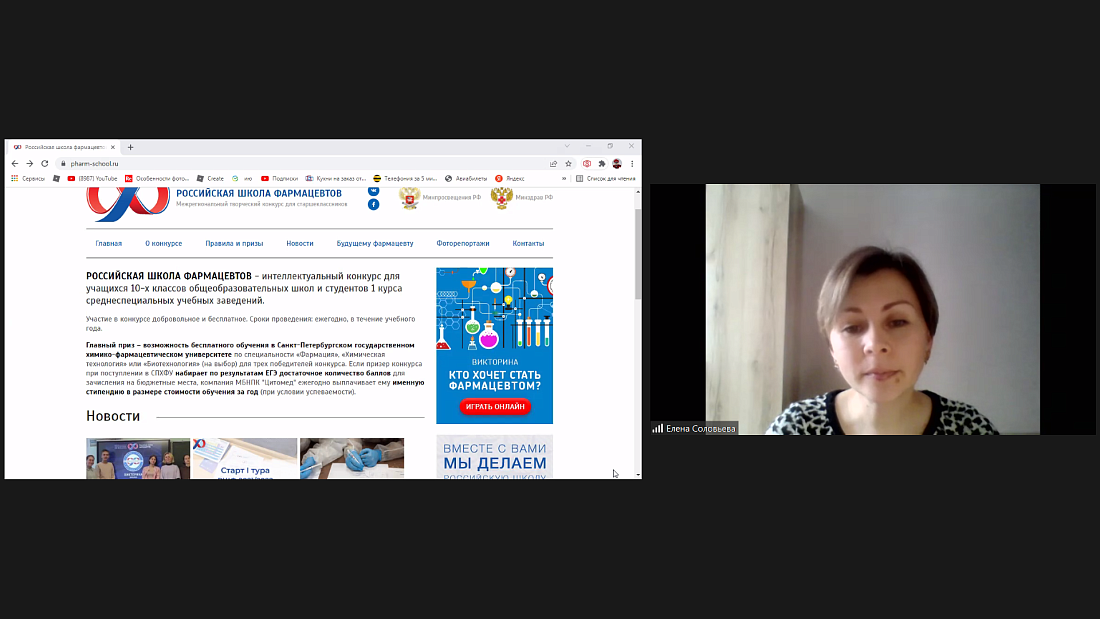The width and height of the screenshot is (1100, 619).
Task: Open the Facebook social icon in the header
Action: click(373, 204)
